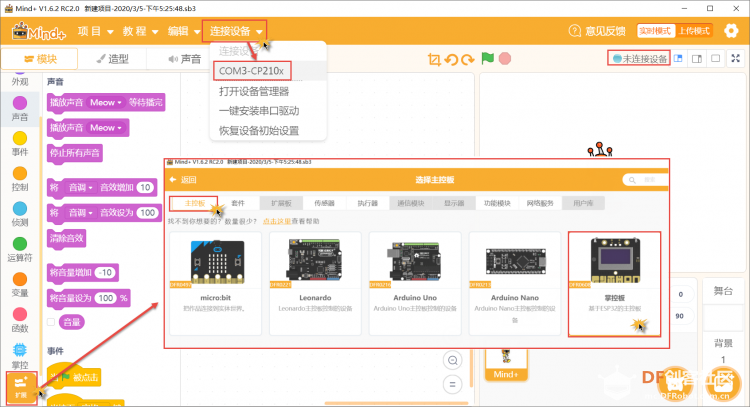
Task: Toggle the 音量 reporter checkbox
Action: tap(51, 322)
